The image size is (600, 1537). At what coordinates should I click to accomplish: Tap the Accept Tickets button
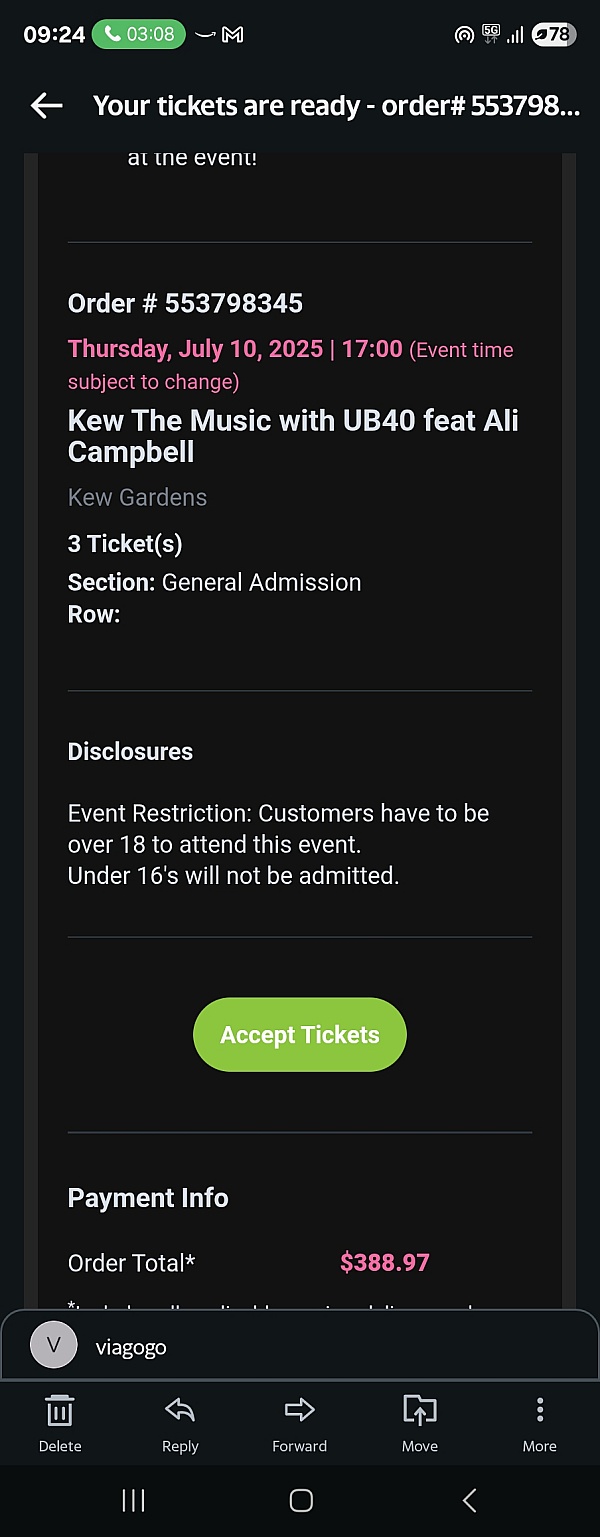click(300, 1035)
